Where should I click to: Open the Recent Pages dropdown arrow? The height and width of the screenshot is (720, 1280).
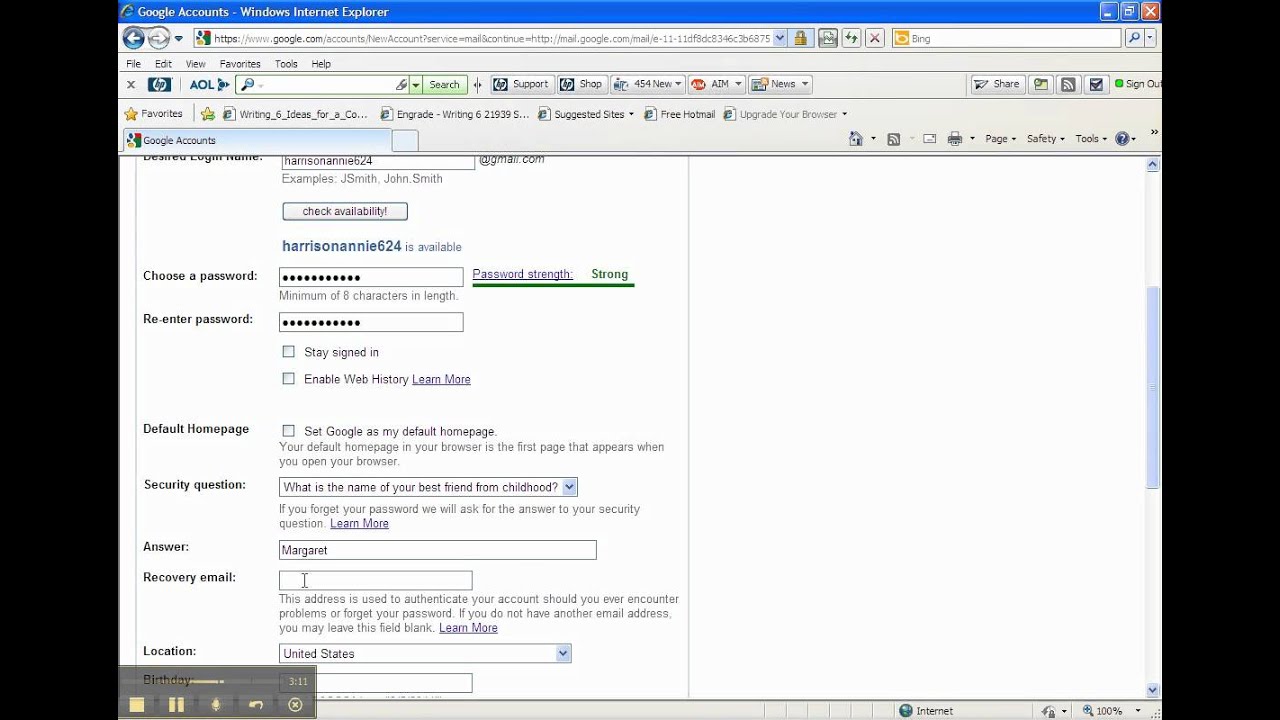(179, 38)
